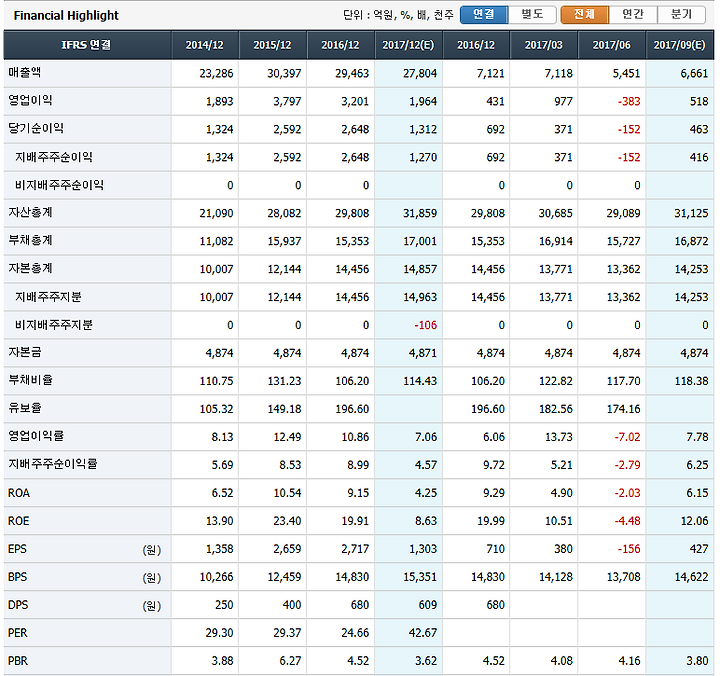Click sales value 30,397 for 2015/12
Viewport: 720px width, 676px height.
tap(284, 73)
